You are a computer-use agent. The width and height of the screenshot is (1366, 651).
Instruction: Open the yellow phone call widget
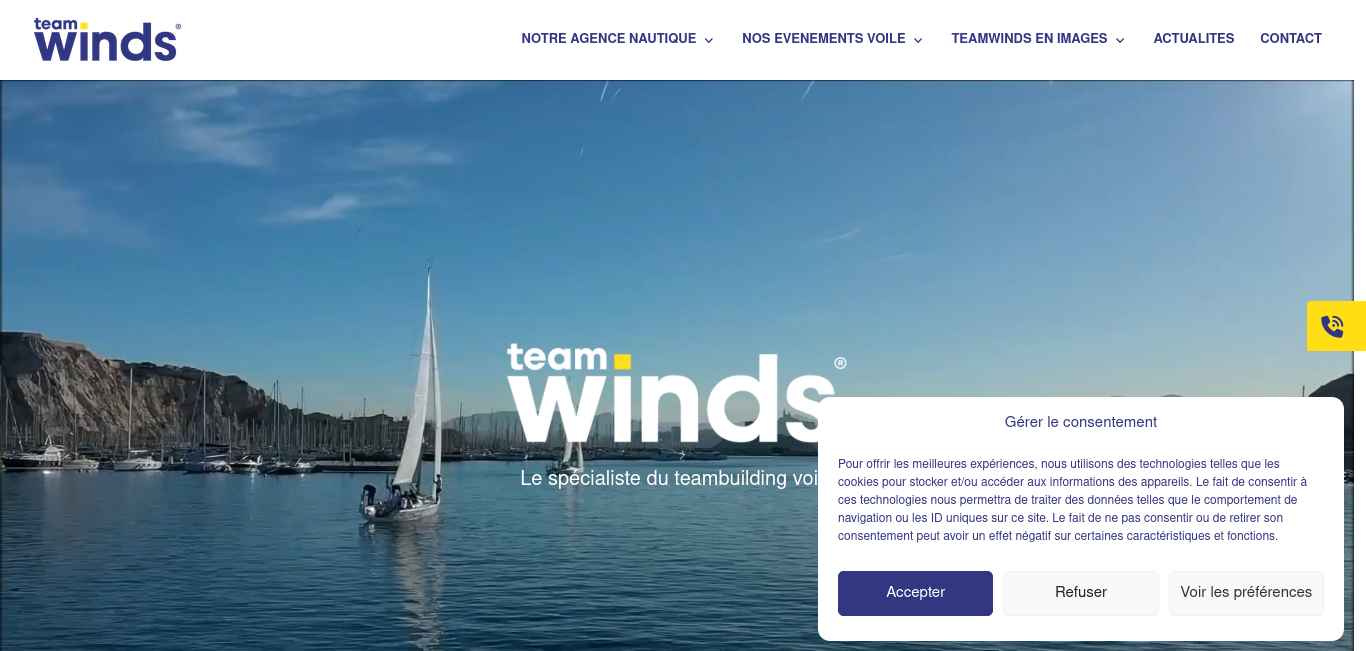coord(1336,326)
